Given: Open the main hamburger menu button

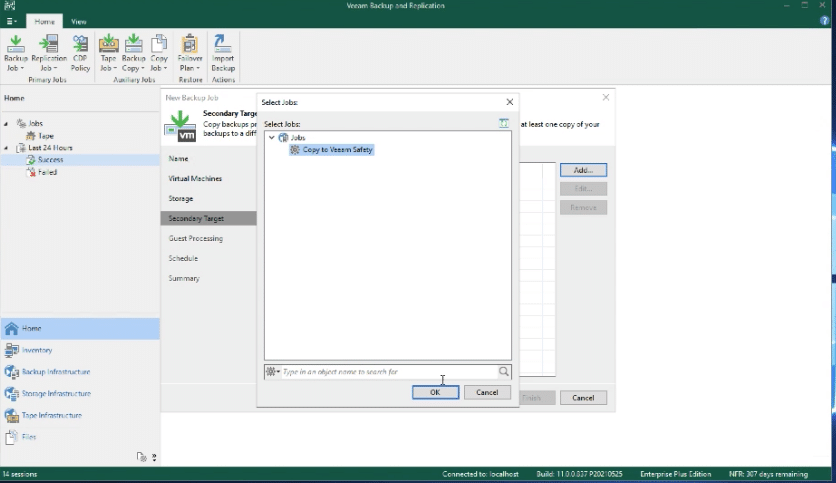Looking at the screenshot, I should point(11,21).
